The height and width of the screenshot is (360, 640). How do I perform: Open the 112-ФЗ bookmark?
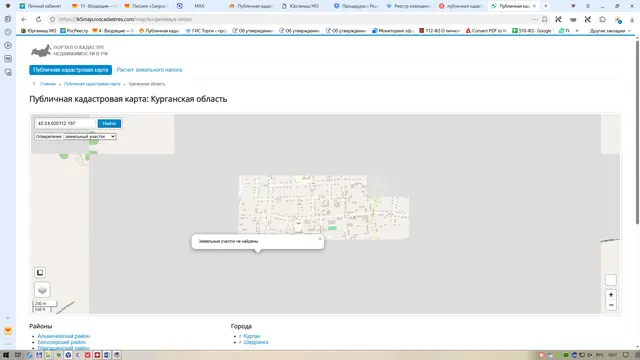pos(440,31)
